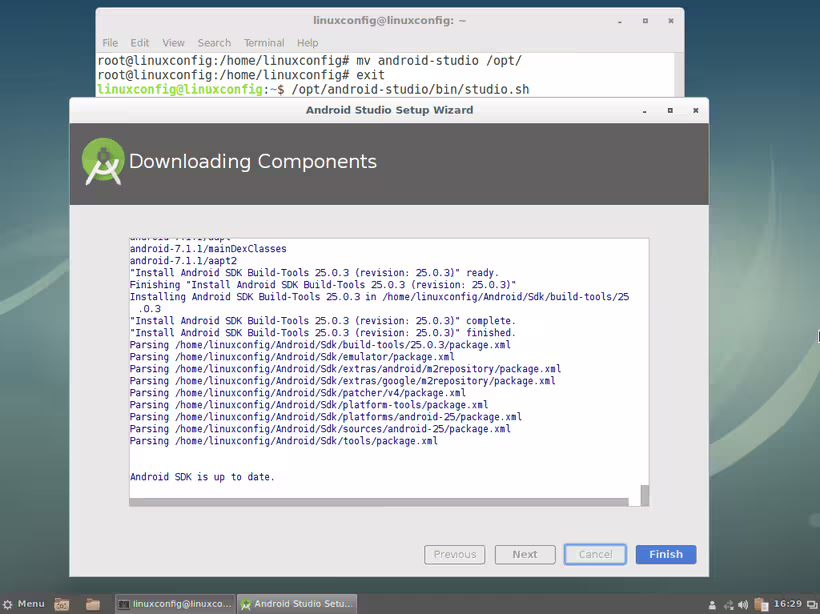
Task: Click the display monitor tray icon
Action: 812,605
